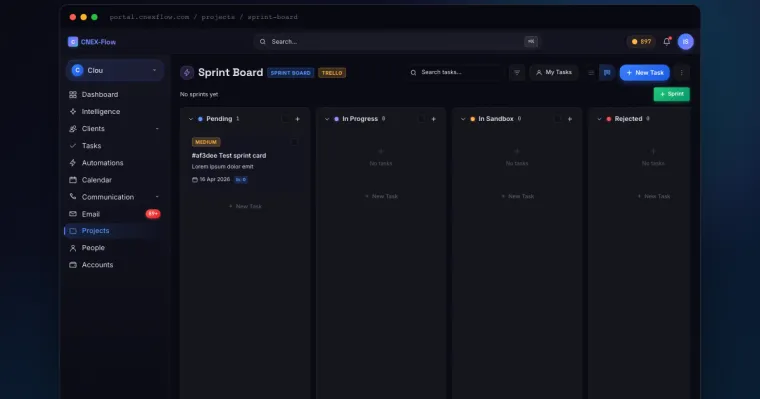Add a task with In Progress column's plus
Image resolution: width=760 pixels, height=399 pixels.
click(434, 119)
